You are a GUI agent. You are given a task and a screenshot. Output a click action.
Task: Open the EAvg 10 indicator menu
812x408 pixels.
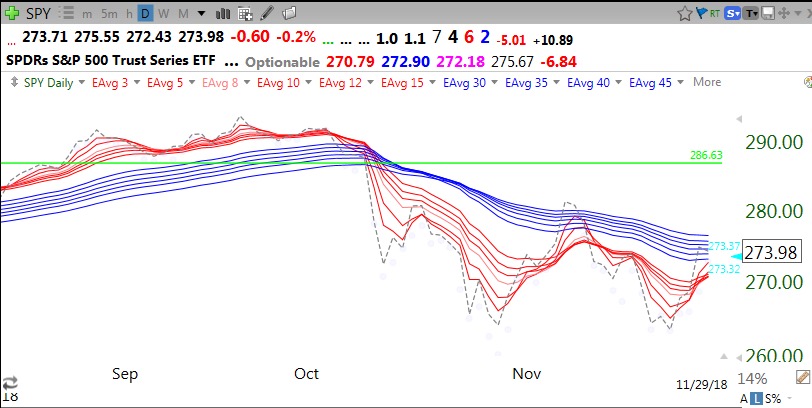pos(308,82)
